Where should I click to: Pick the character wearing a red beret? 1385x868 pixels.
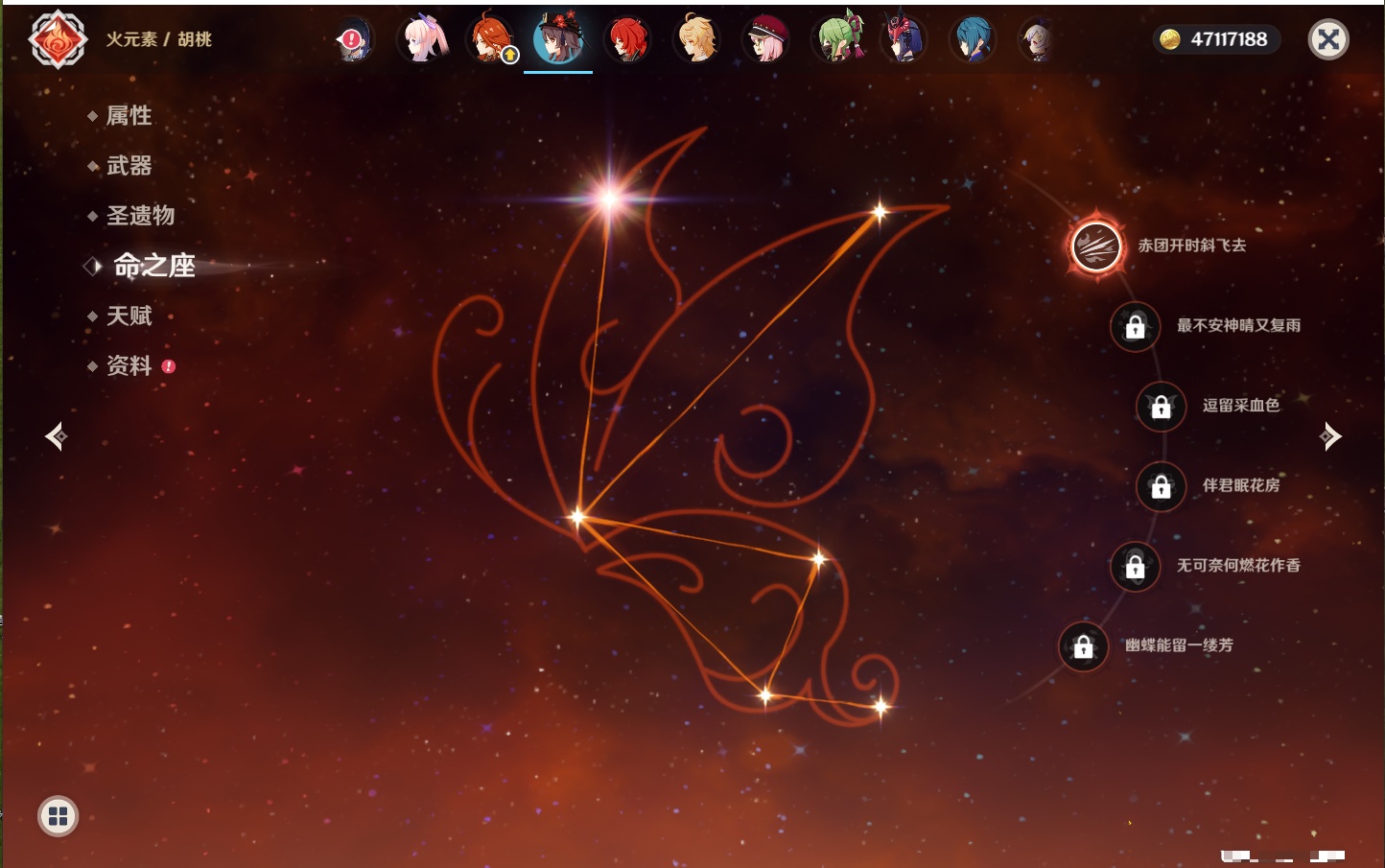(x=765, y=40)
